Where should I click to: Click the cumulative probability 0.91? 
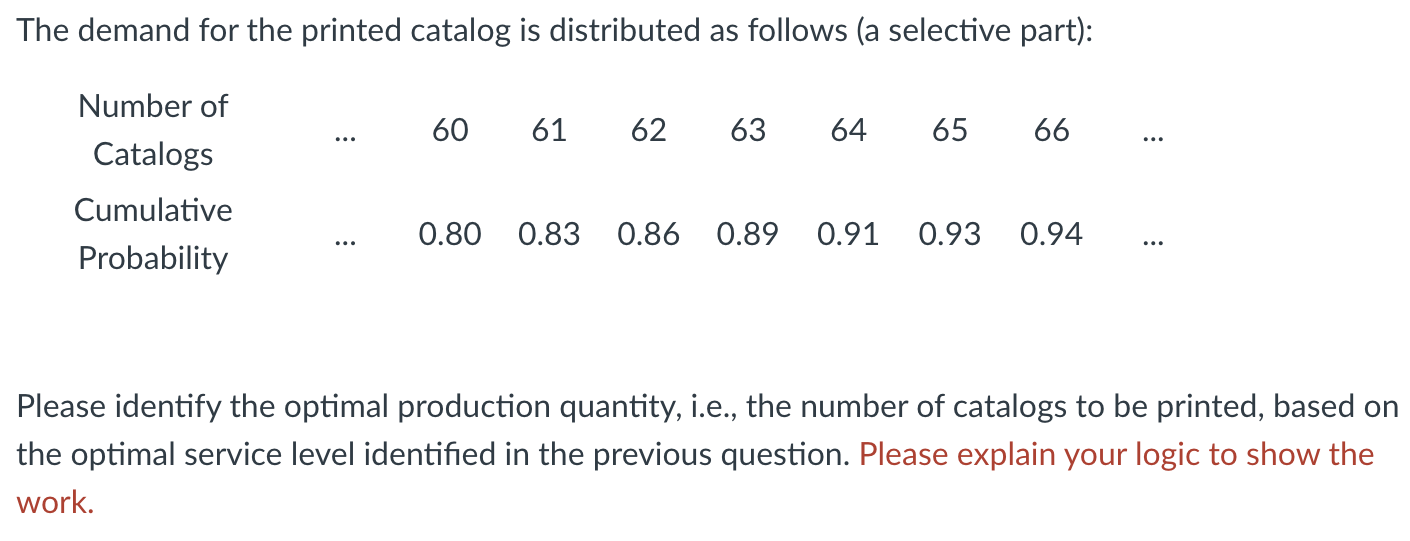tap(848, 235)
